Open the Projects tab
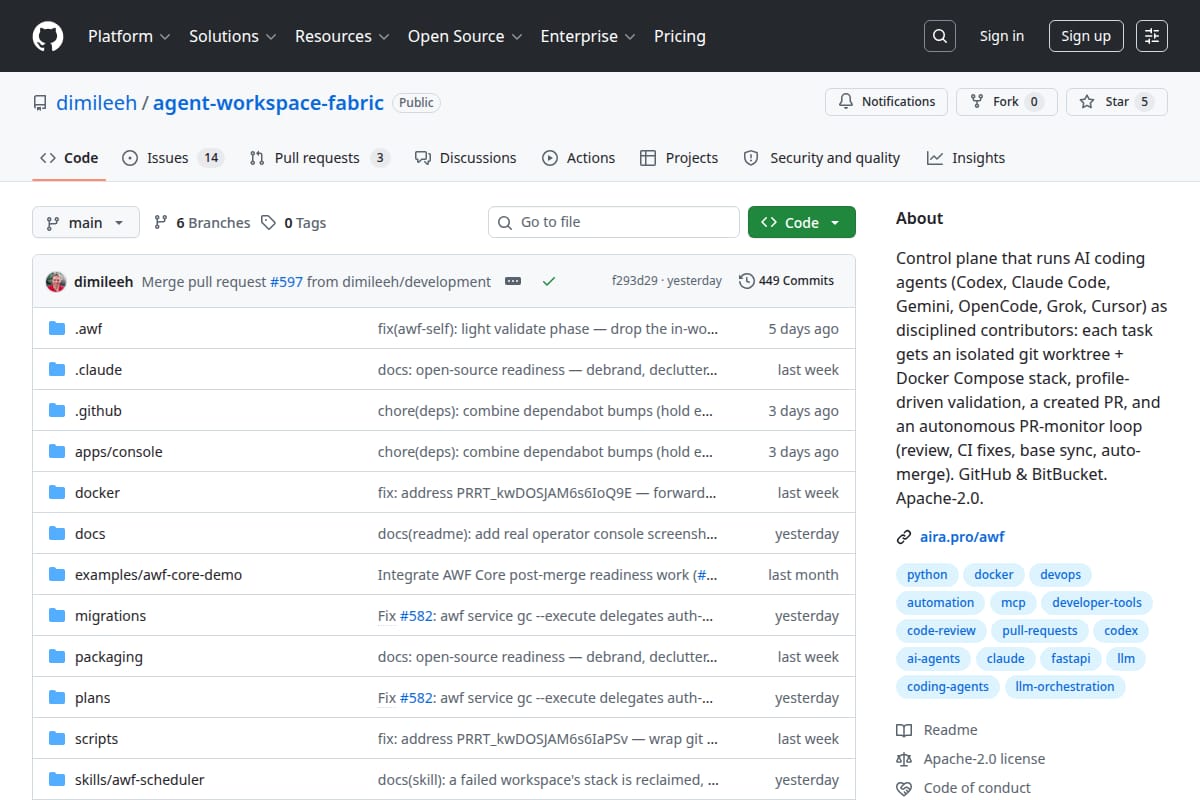 [x=679, y=158]
